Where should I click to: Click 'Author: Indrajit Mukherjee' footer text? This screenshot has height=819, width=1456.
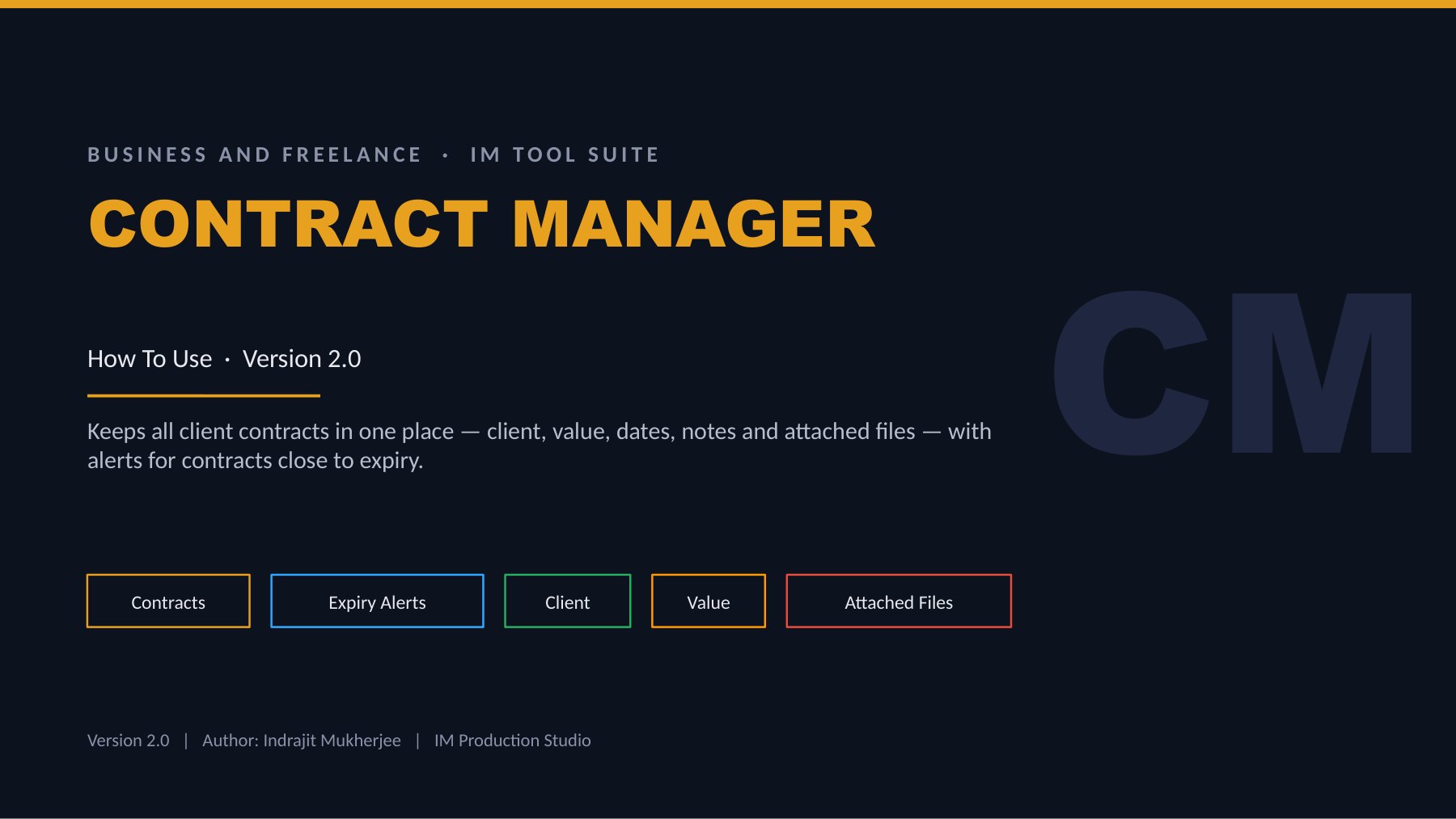[301, 741]
